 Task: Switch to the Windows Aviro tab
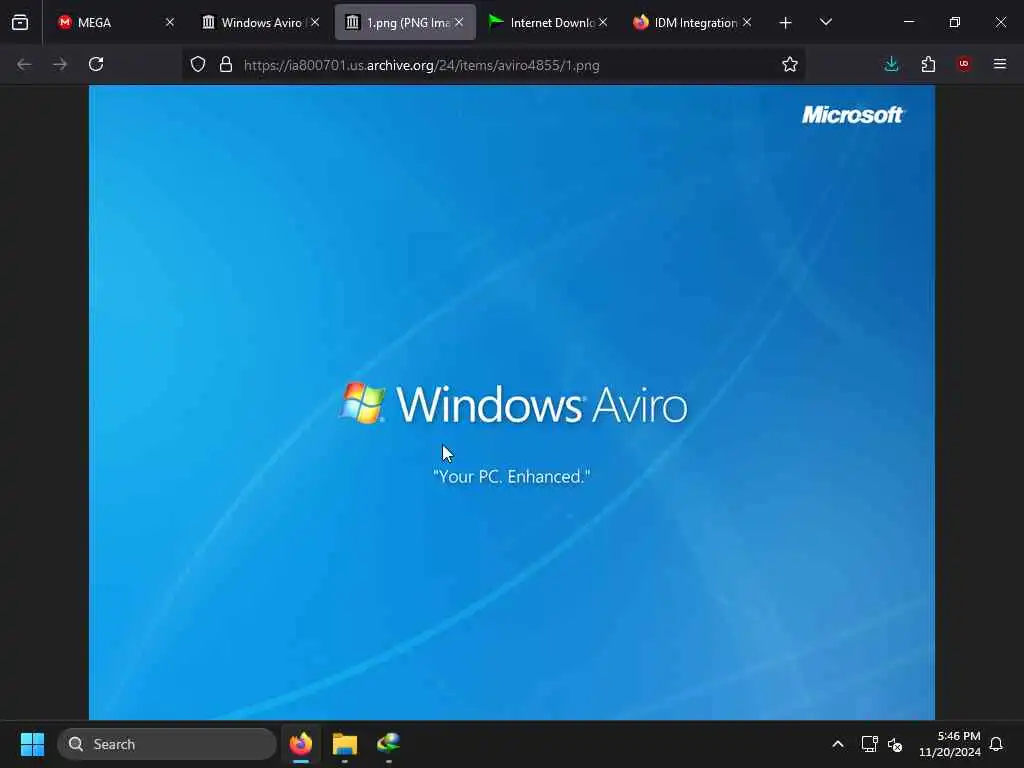point(260,22)
